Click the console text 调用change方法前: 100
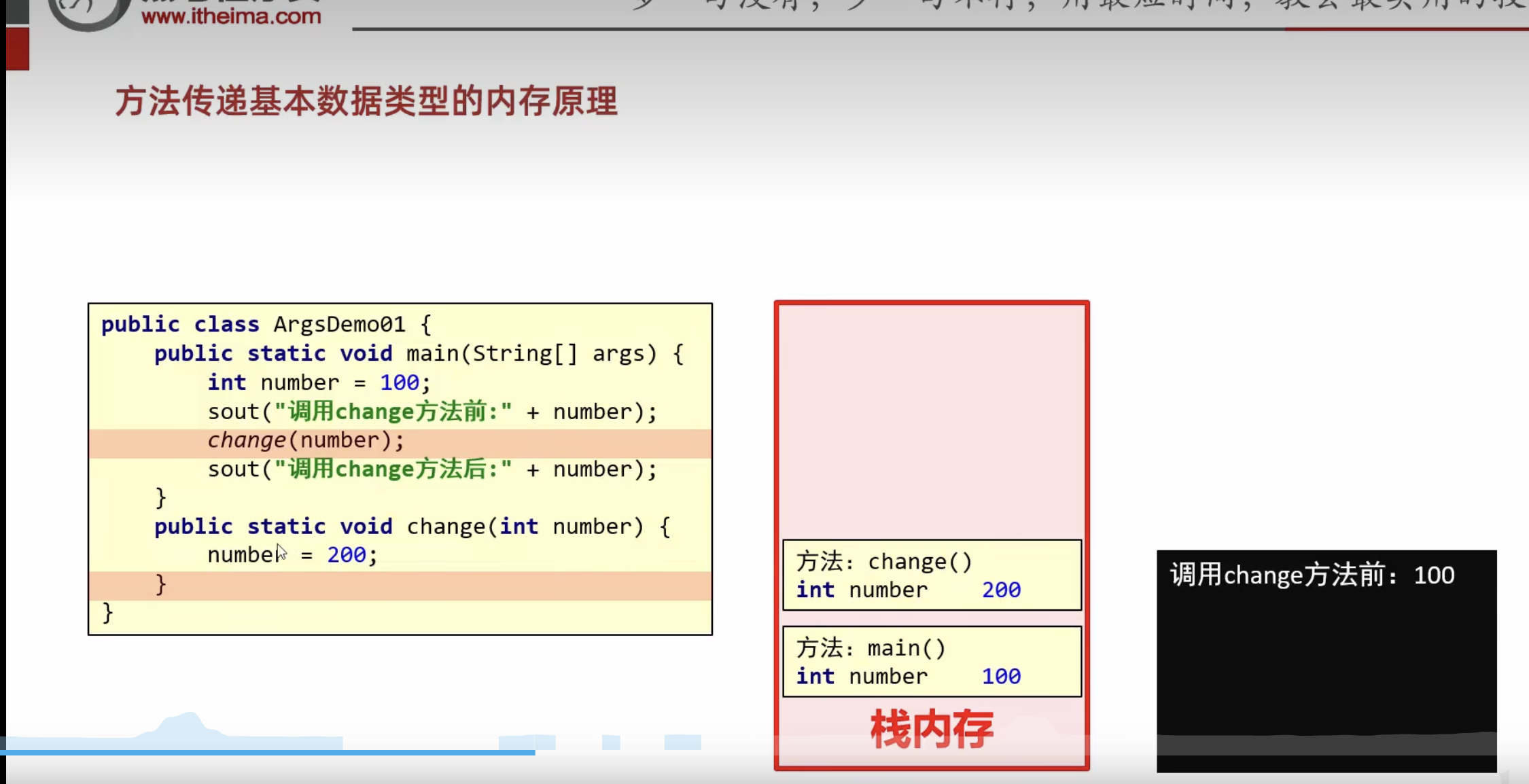 [1312, 575]
